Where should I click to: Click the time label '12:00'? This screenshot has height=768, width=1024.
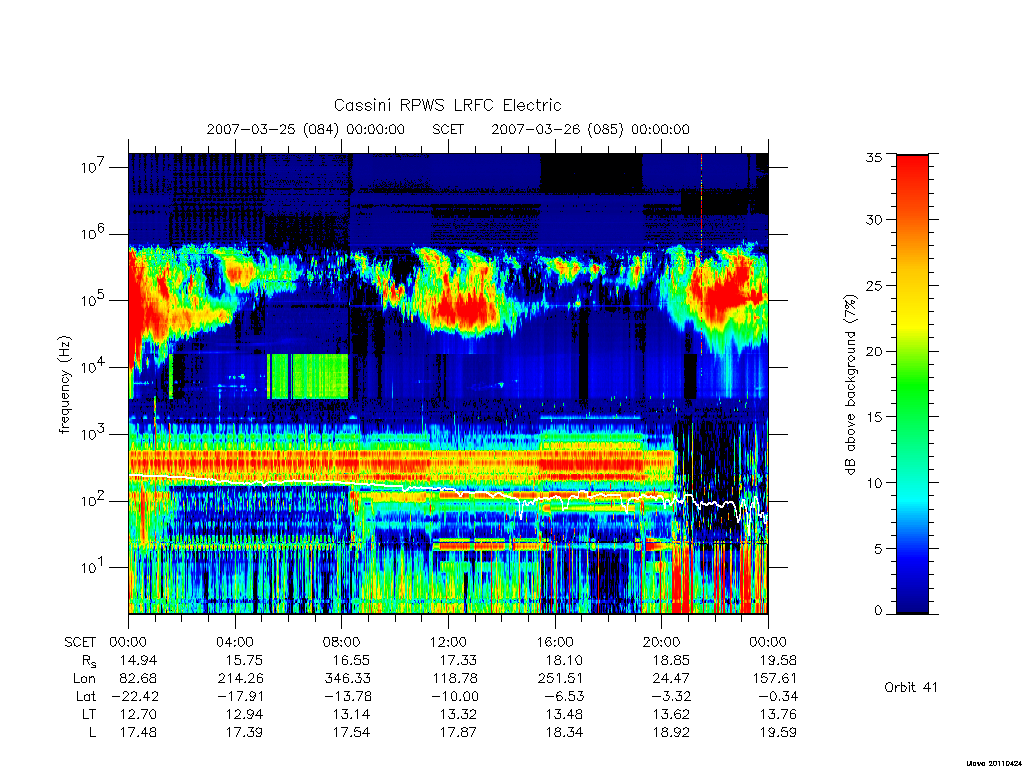click(448, 642)
